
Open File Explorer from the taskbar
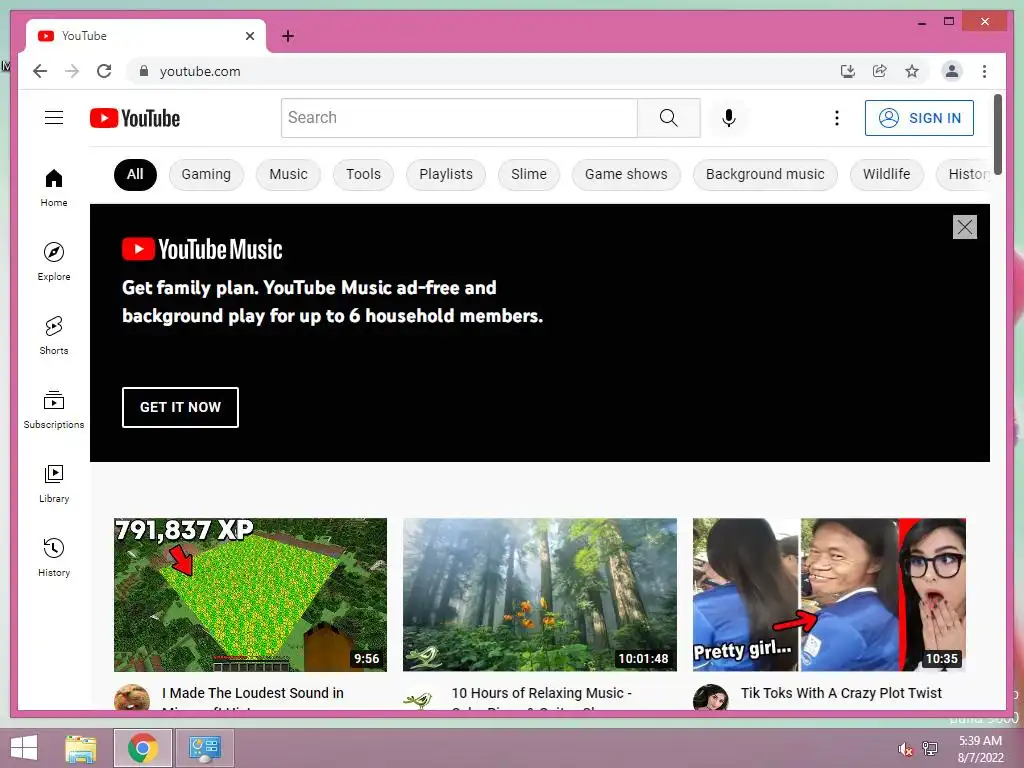click(81, 748)
